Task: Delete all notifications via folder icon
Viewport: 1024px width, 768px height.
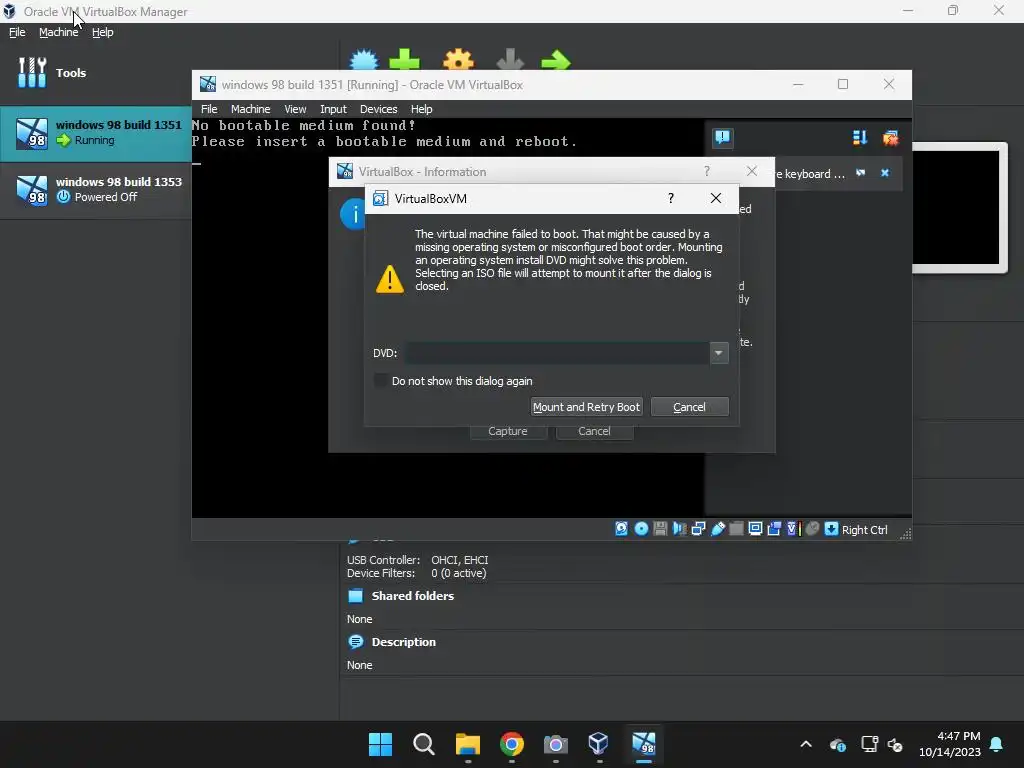Action: 890,138
